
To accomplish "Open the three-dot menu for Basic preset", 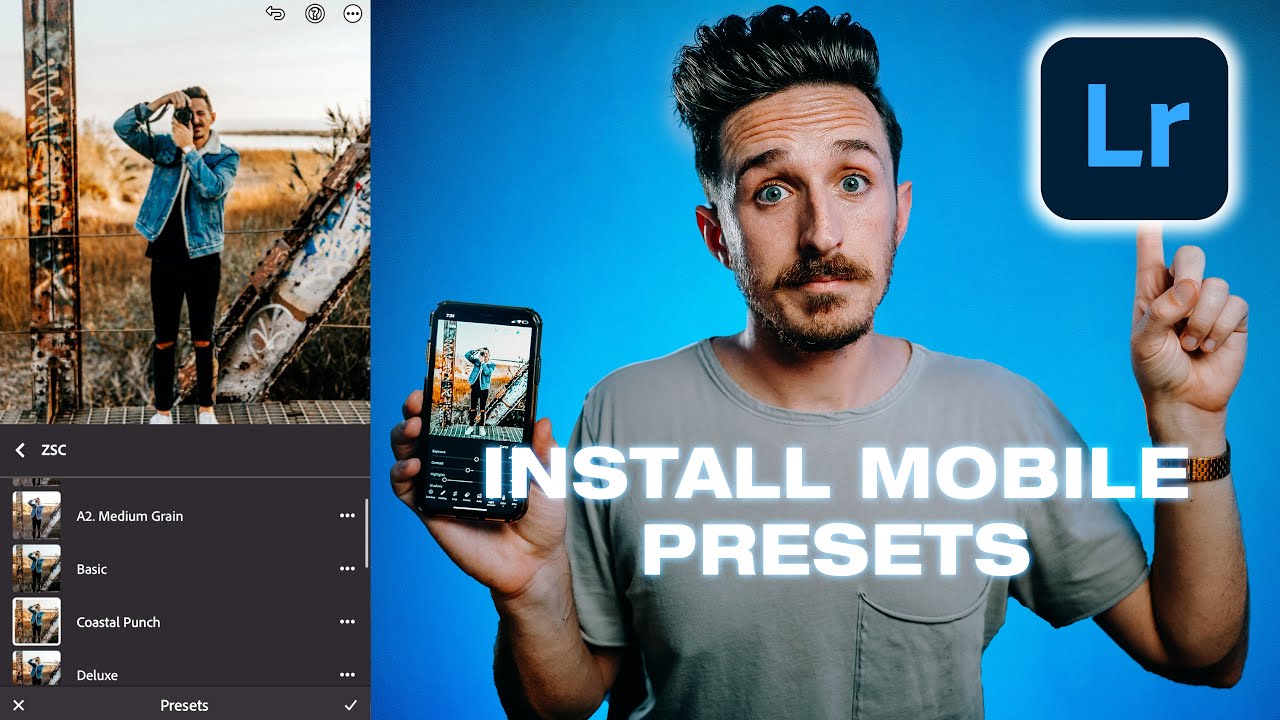I will tap(347, 569).
